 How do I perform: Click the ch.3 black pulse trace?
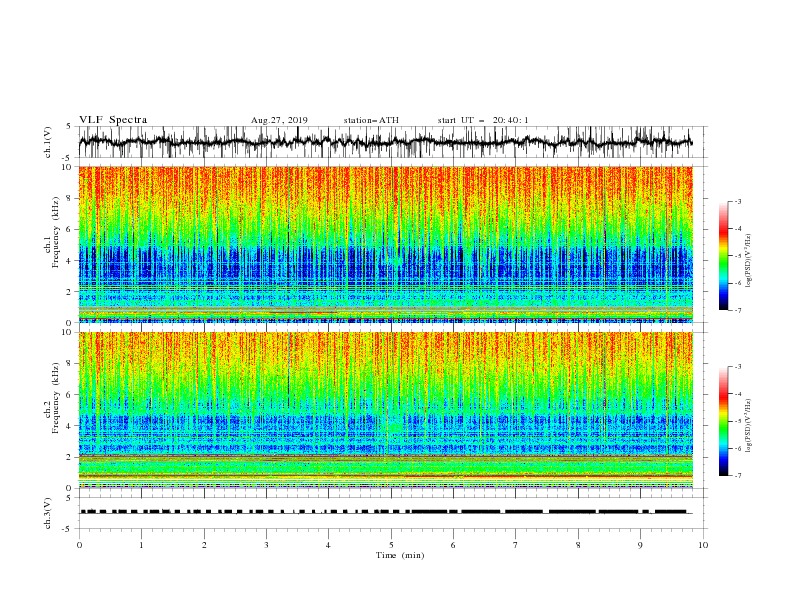(x=385, y=512)
